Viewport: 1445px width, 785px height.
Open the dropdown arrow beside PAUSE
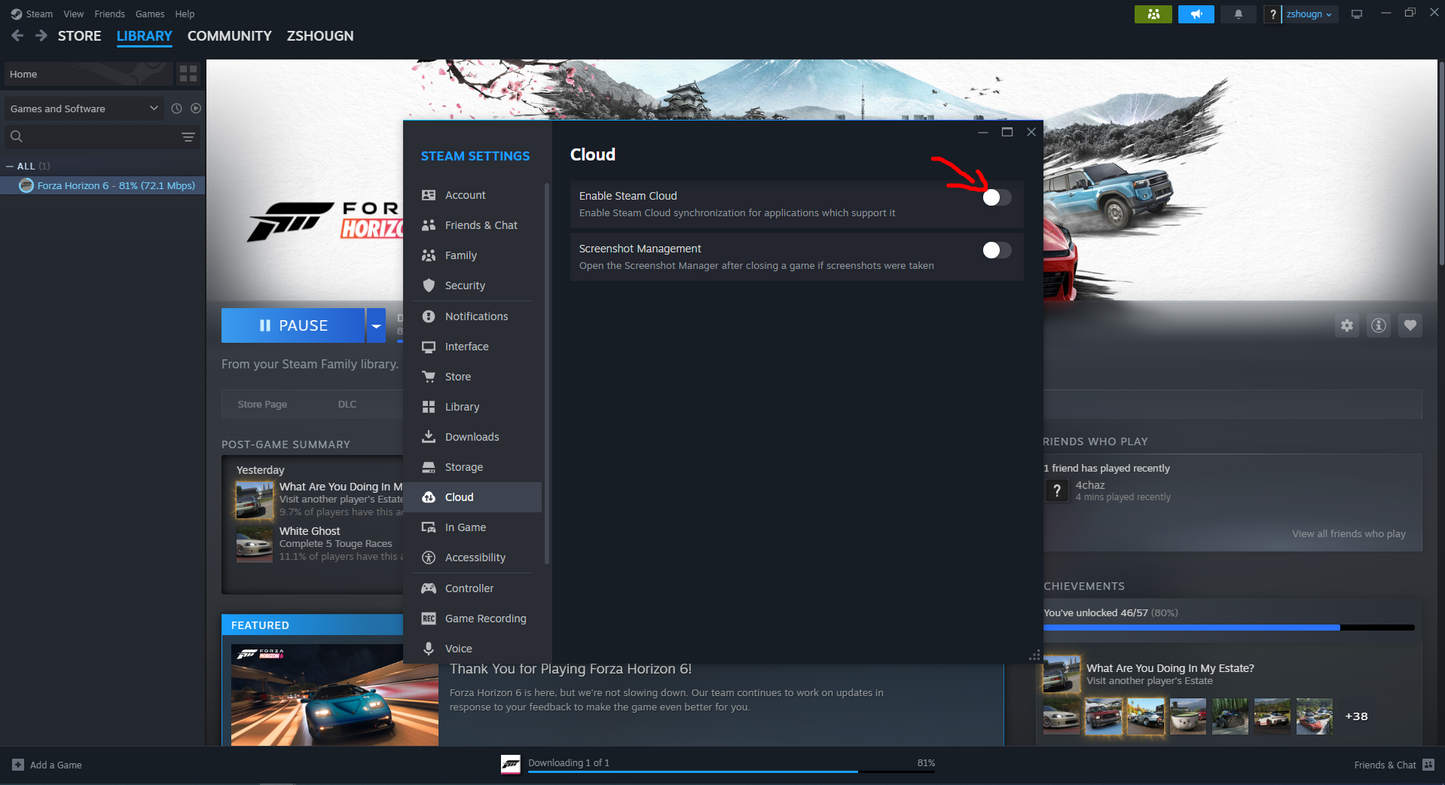pyautogui.click(x=376, y=326)
